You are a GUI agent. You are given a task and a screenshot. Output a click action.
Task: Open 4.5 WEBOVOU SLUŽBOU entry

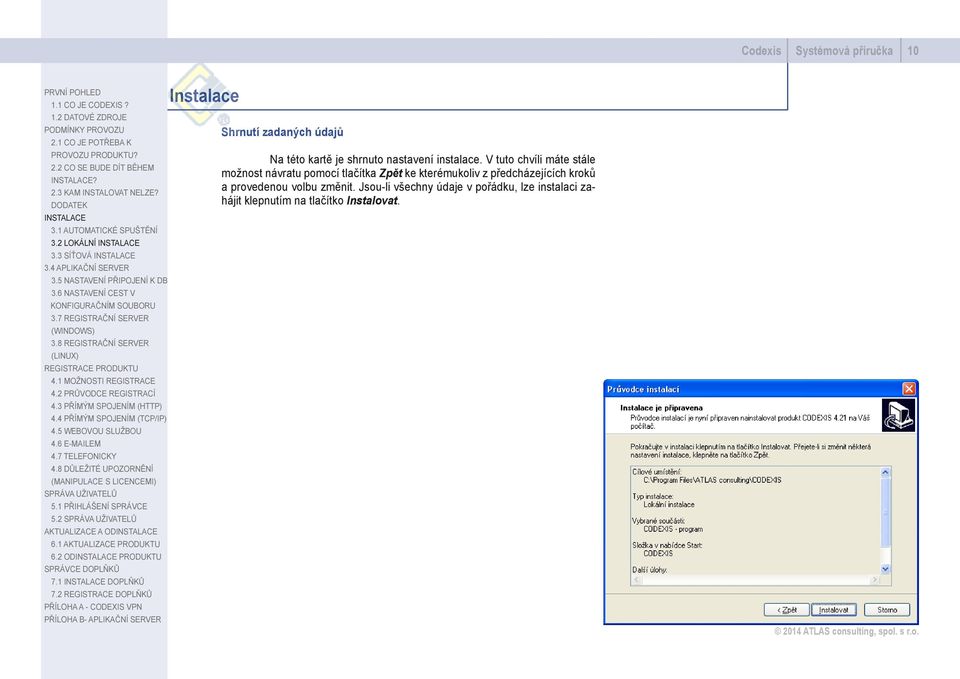(96, 431)
